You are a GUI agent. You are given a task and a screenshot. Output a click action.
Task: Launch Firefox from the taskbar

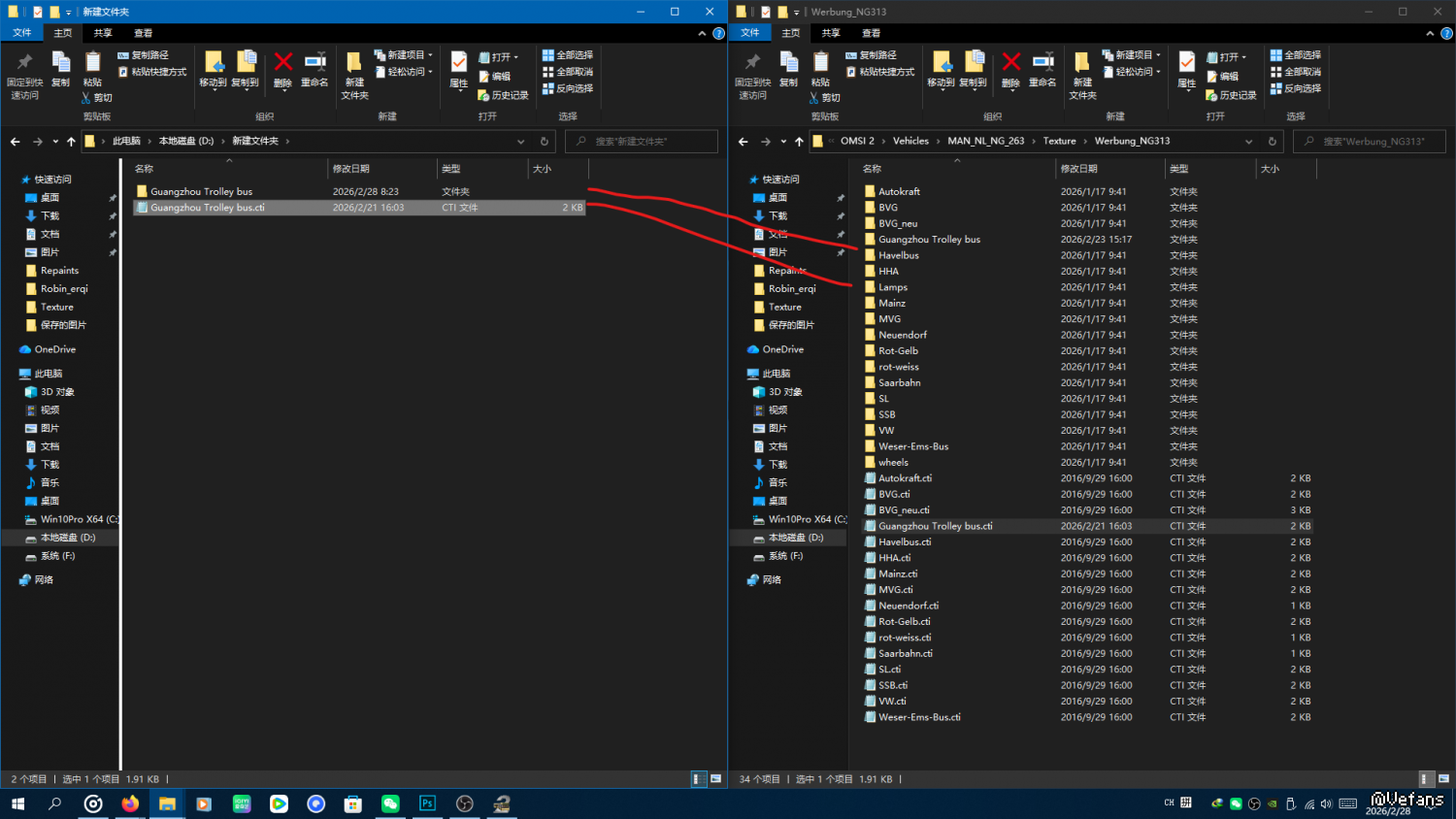pyautogui.click(x=130, y=803)
